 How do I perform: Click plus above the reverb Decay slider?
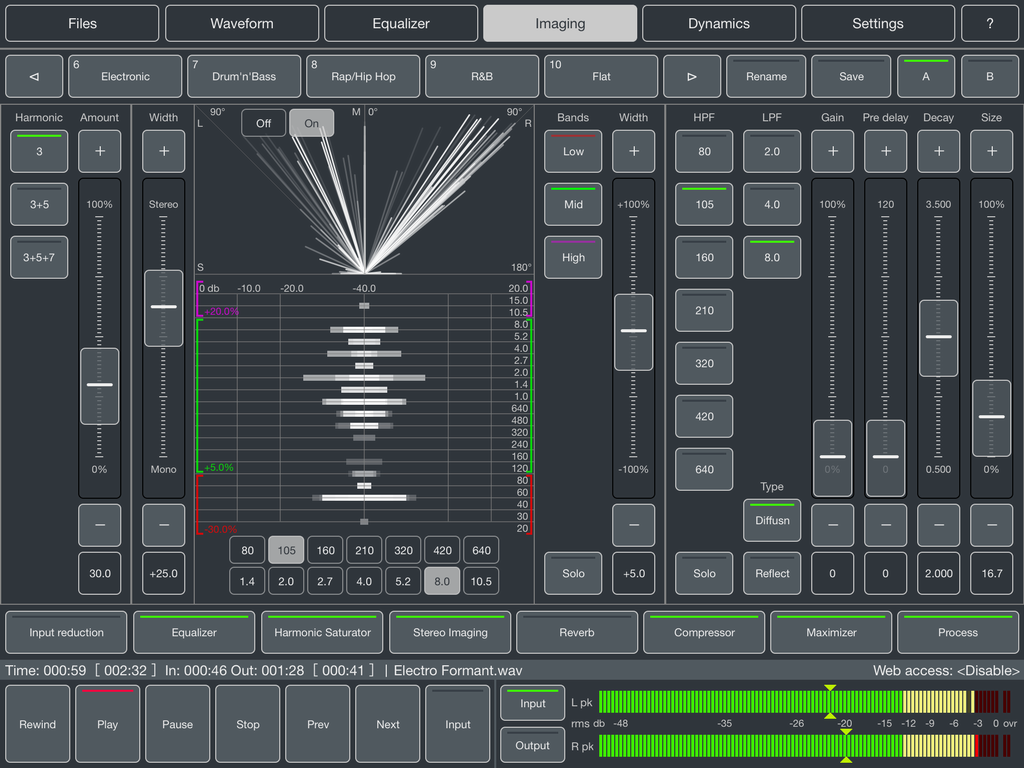point(938,151)
